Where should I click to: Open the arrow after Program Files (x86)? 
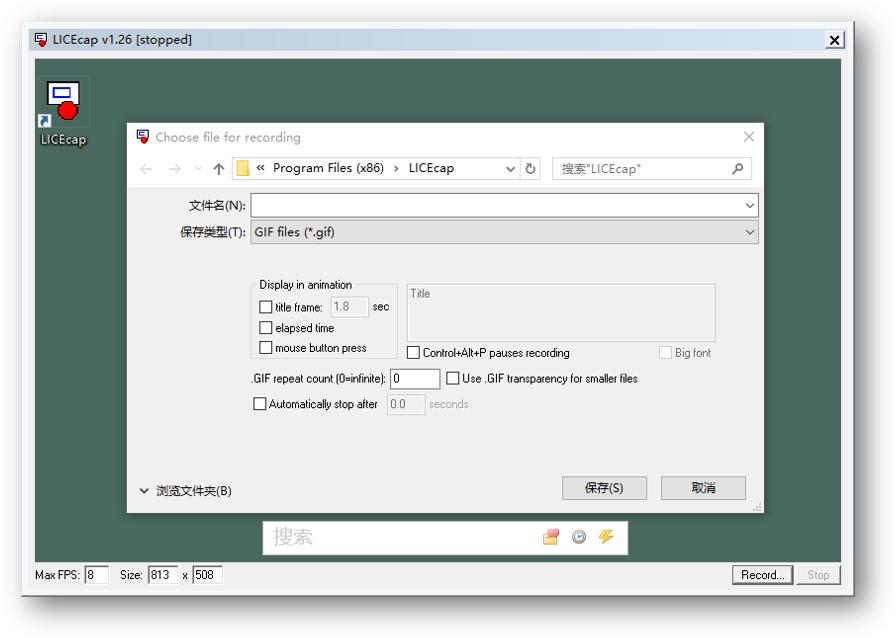(396, 169)
